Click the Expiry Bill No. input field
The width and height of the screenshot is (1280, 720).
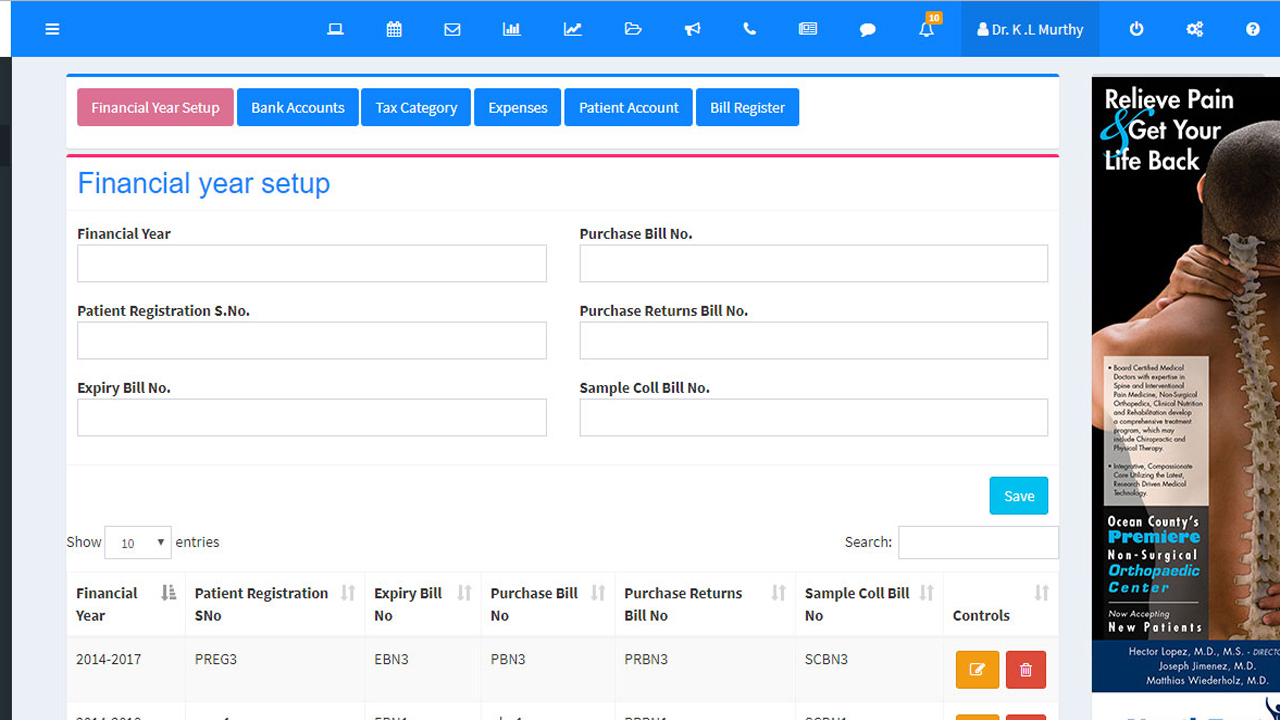tap(312, 417)
